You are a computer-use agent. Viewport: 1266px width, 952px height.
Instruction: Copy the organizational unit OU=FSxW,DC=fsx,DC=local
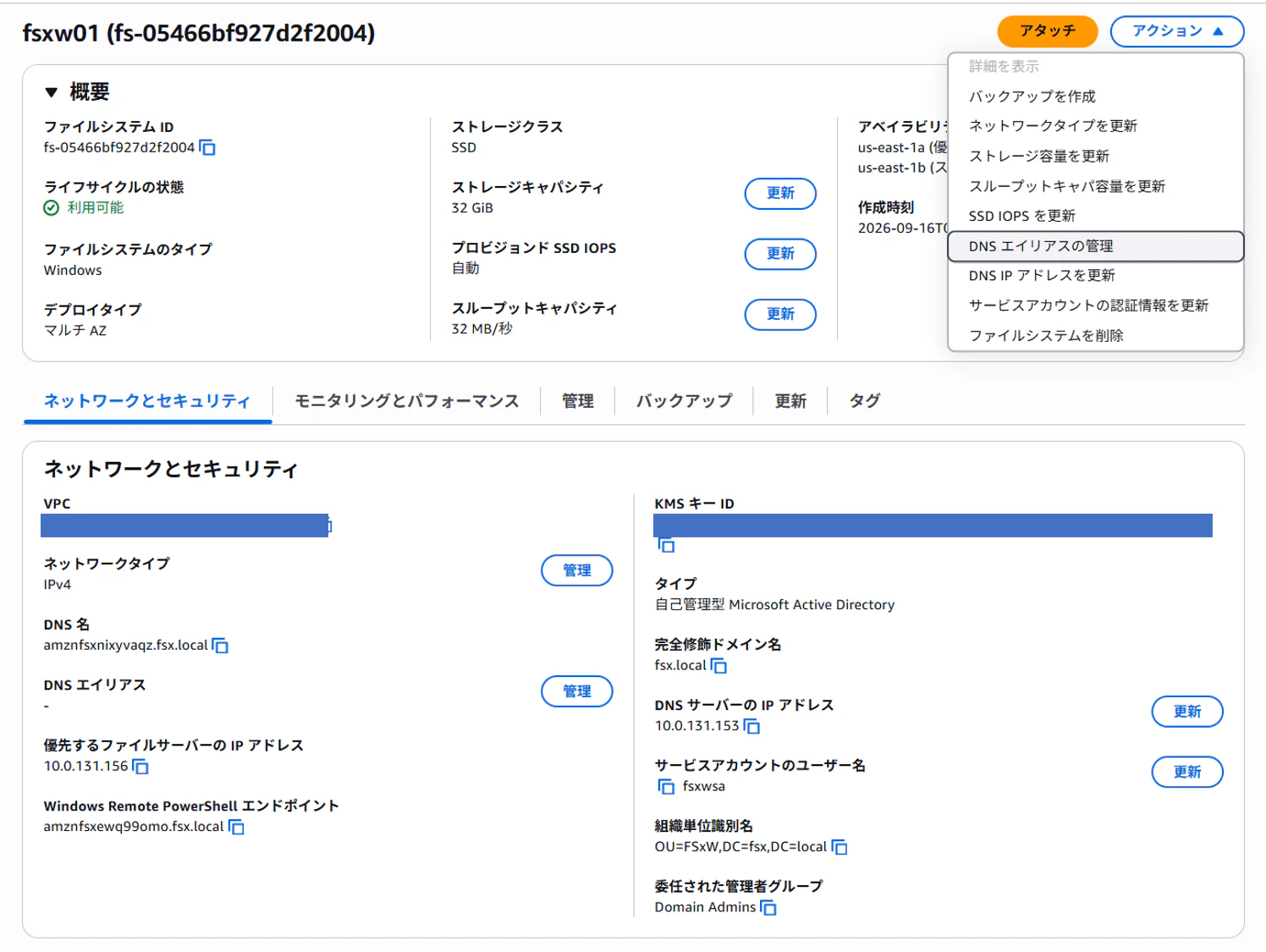(x=839, y=847)
